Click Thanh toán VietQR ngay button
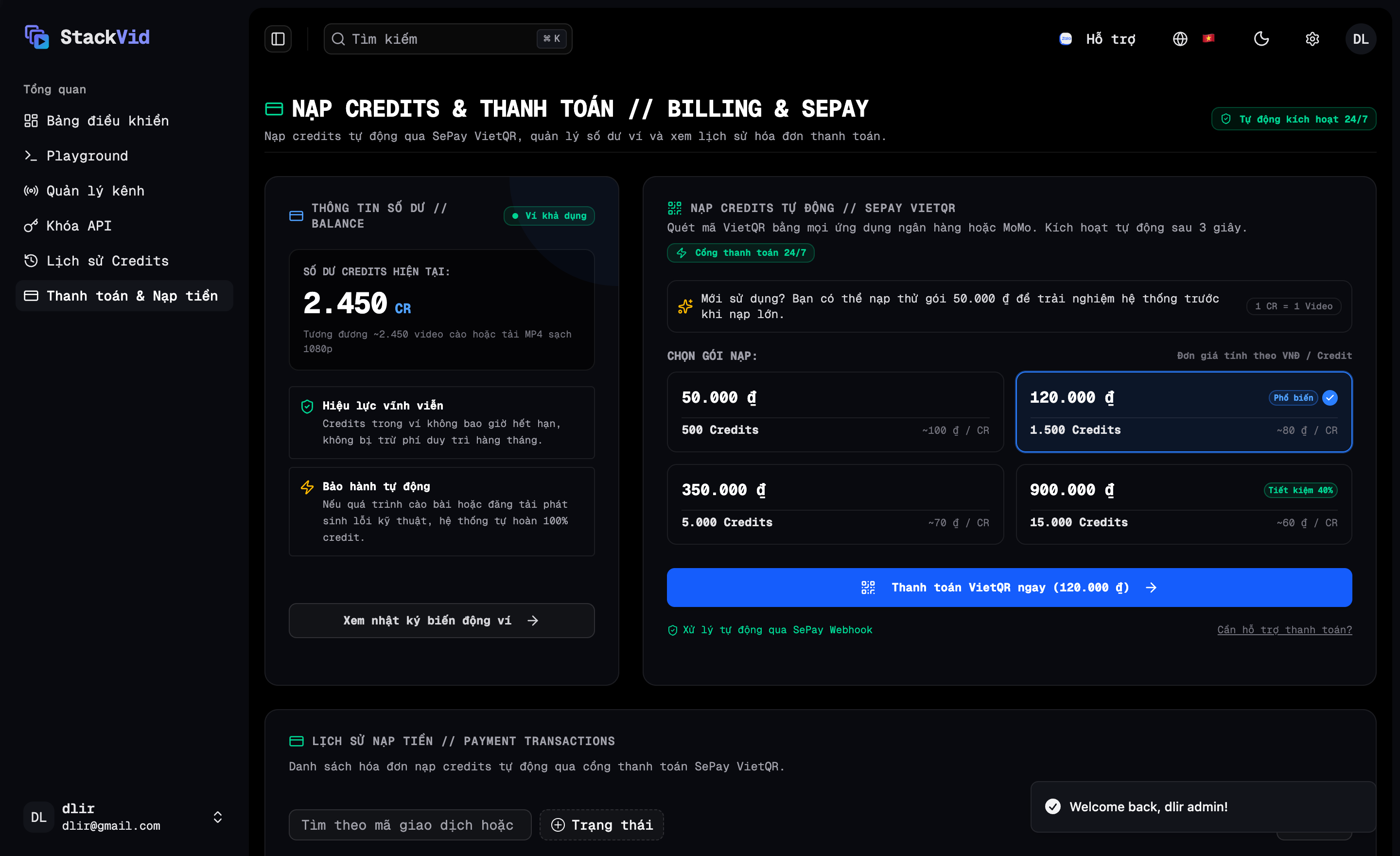The height and width of the screenshot is (856, 1400). (x=1009, y=587)
